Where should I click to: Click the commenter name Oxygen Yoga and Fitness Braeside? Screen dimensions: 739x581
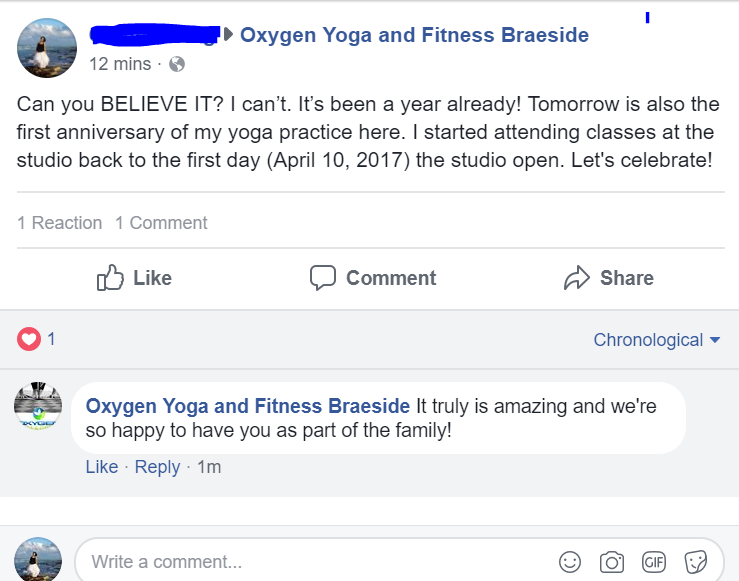pos(248,406)
